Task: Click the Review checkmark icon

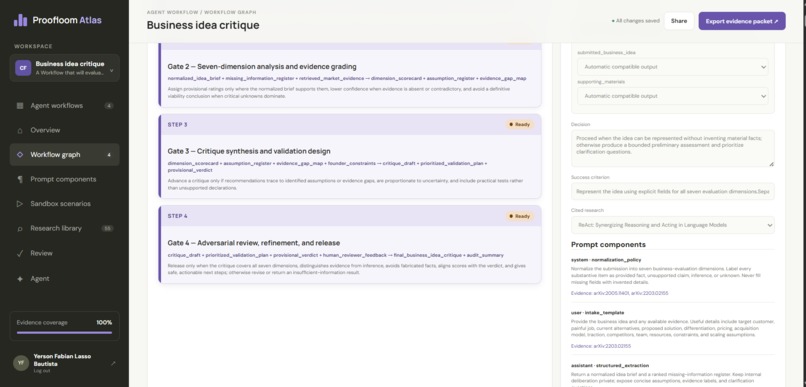Action: [20, 253]
